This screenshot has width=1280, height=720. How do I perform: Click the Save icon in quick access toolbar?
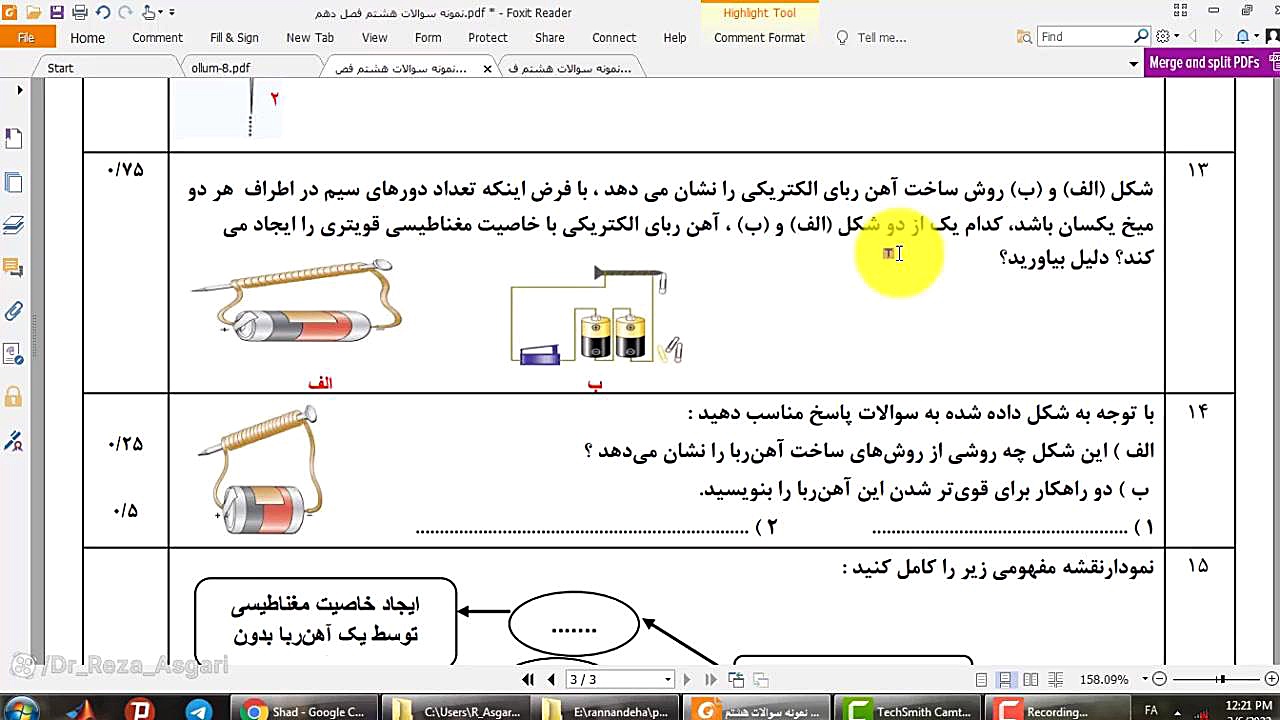pos(56,13)
